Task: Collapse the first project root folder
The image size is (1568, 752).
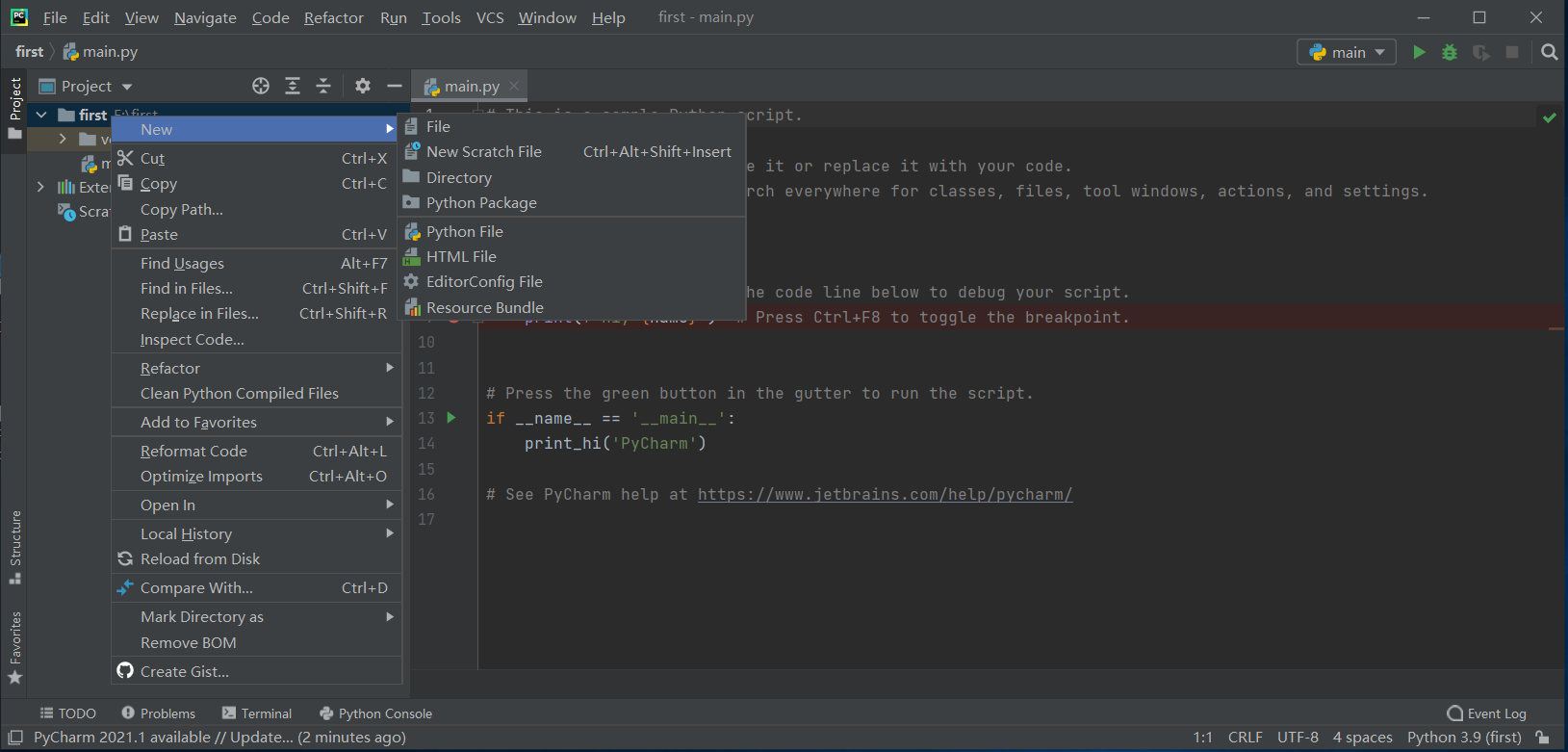Action: (x=41, y=115)
